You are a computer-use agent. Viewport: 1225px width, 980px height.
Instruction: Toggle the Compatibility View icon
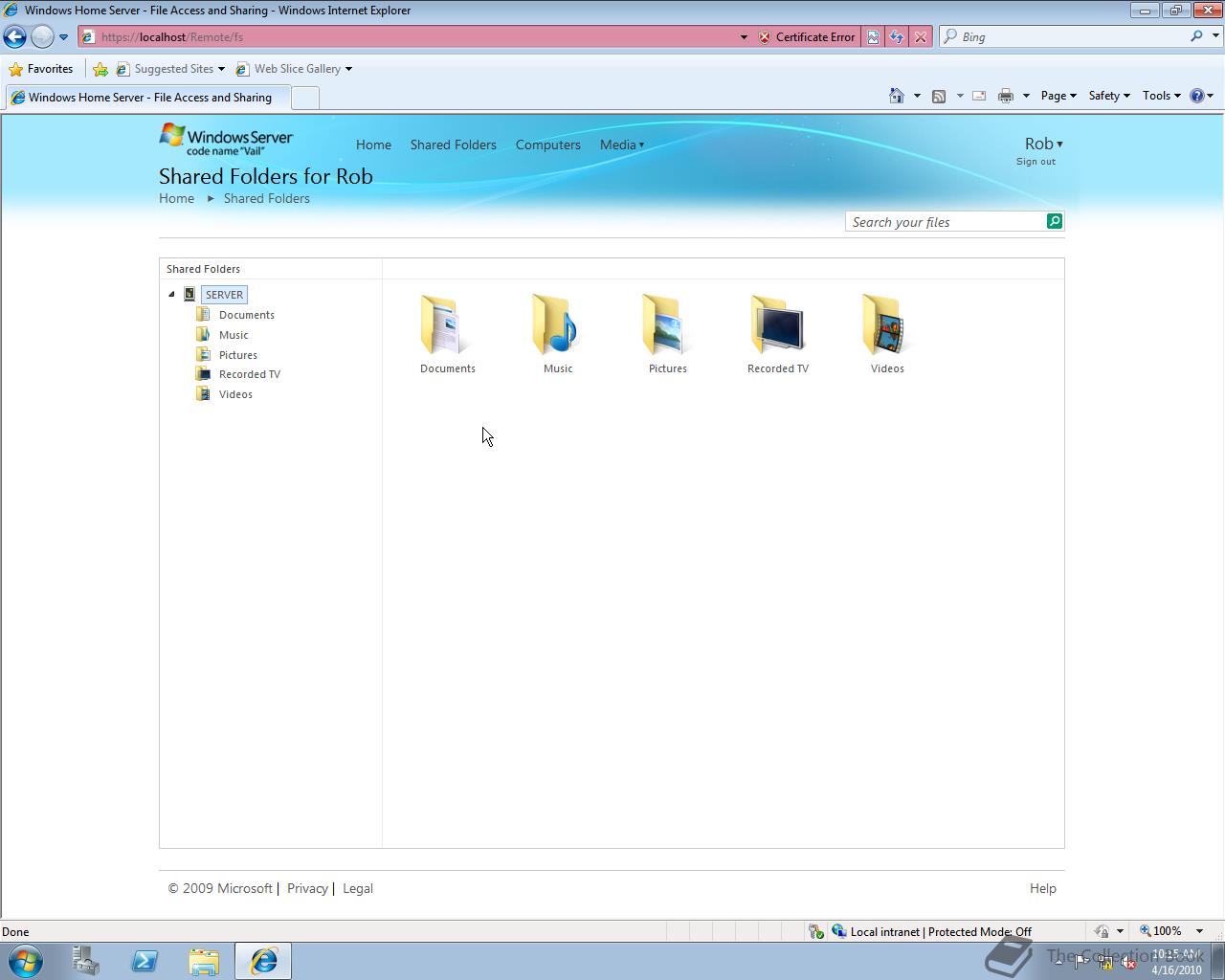[x=873, y=36]
